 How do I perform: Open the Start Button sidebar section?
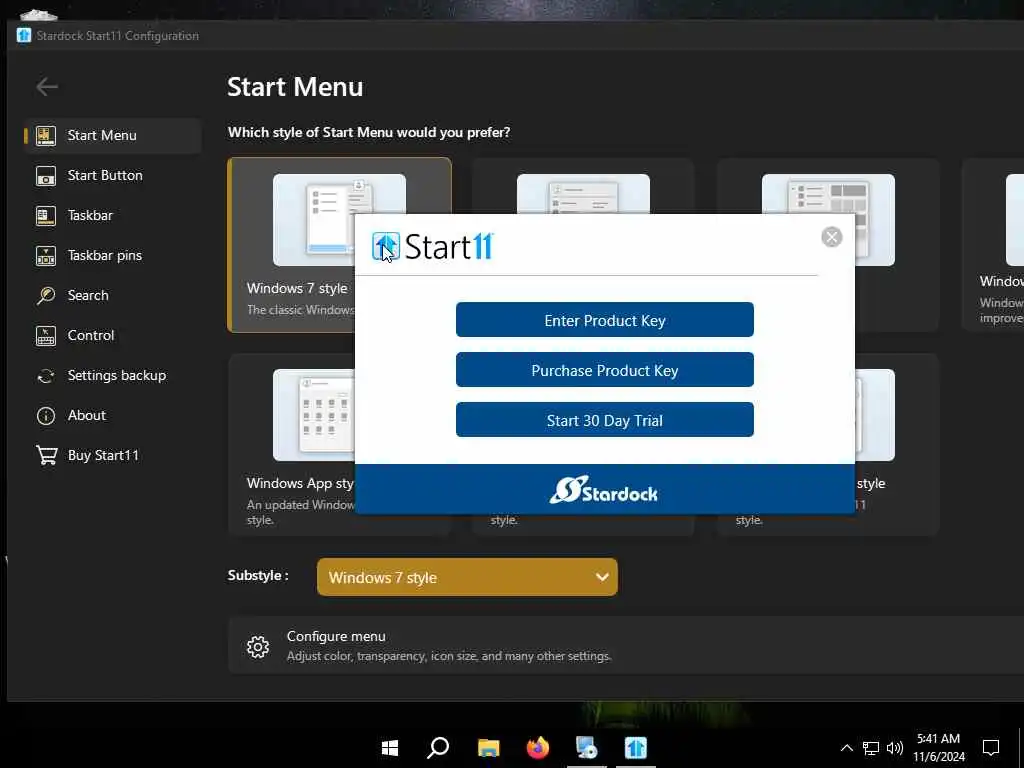[112, 175]
